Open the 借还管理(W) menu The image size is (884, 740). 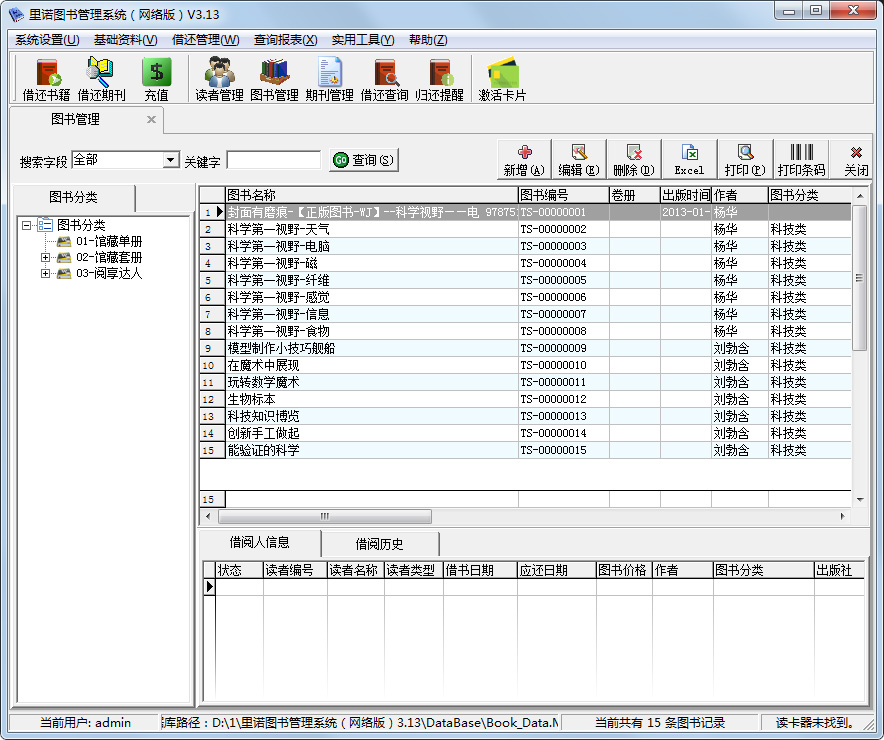pos(206,40)
